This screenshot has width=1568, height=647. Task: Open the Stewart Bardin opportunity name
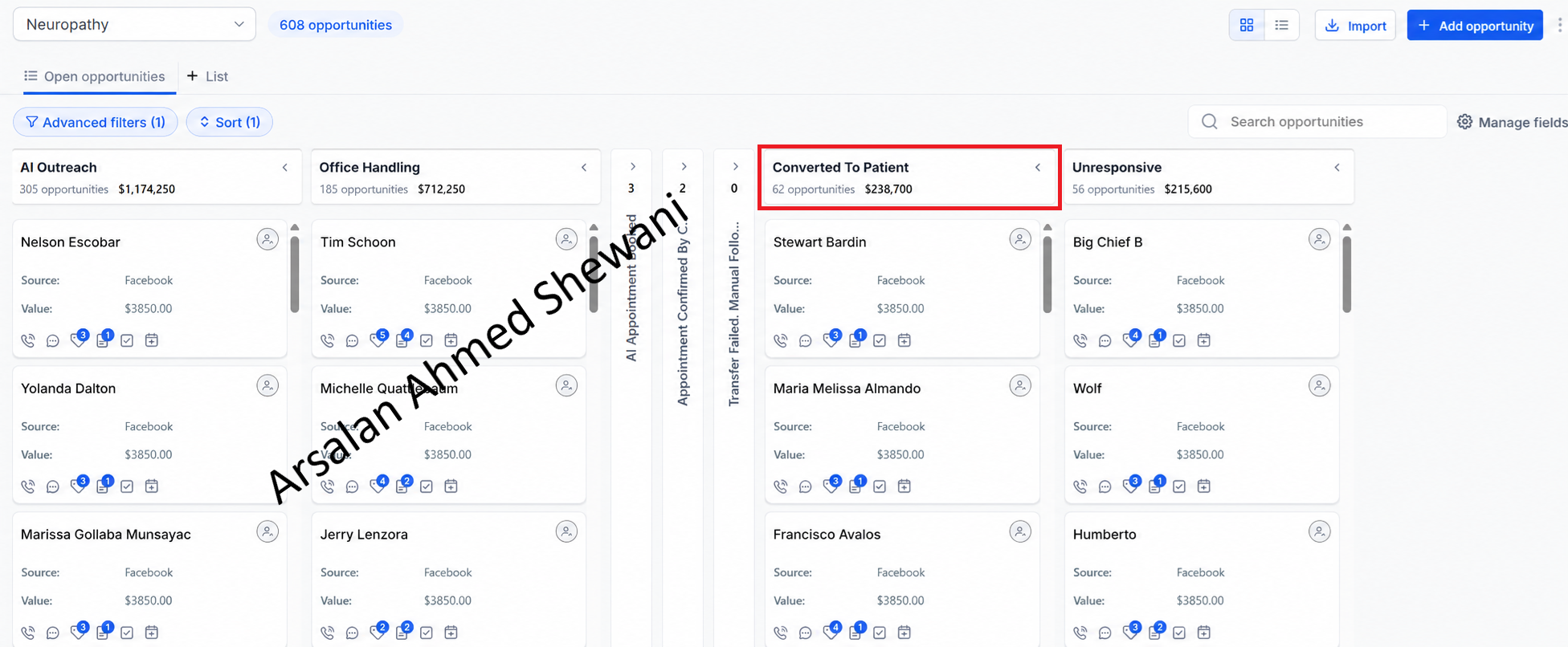pos(819,242)
